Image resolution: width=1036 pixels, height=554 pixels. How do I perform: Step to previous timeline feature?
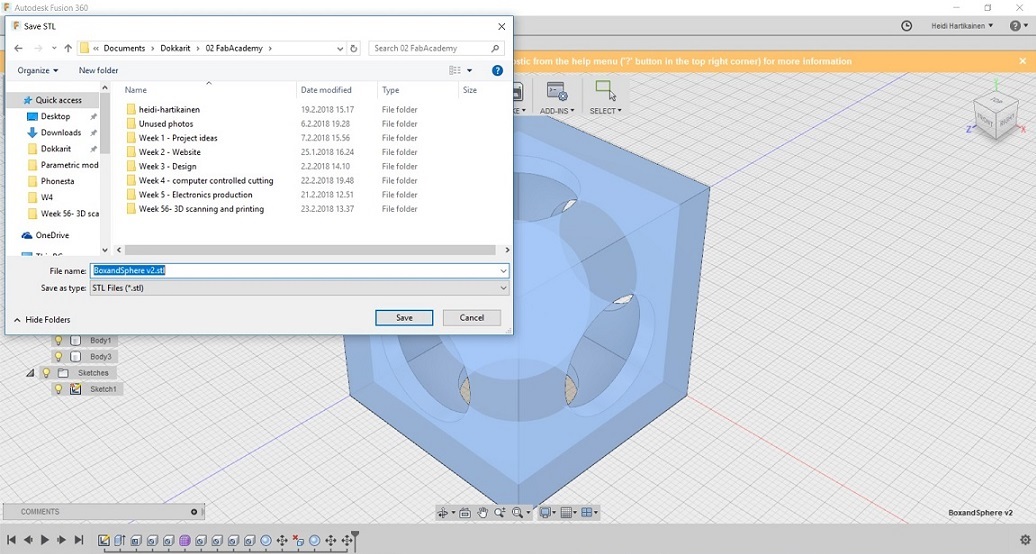(28, 540)
